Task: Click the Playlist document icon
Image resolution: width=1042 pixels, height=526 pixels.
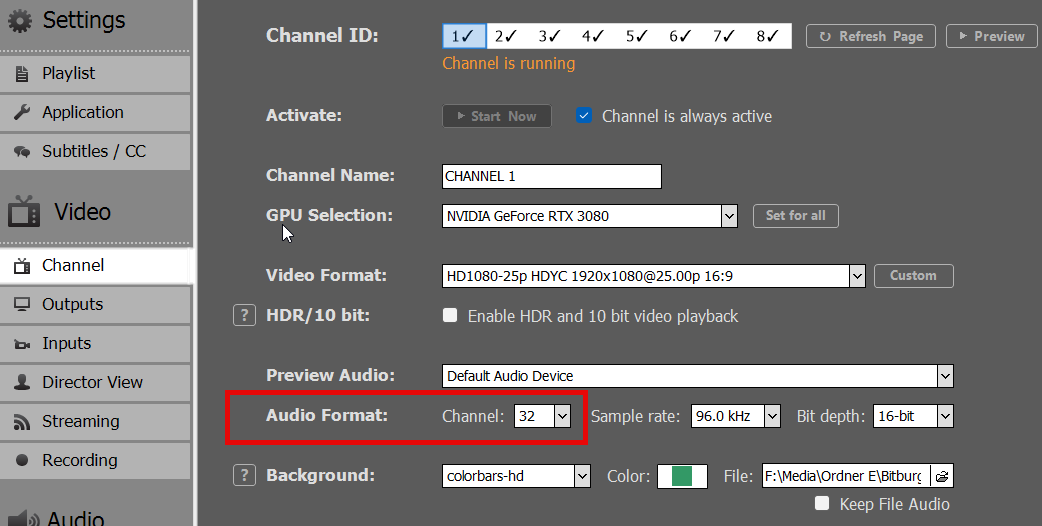Action: [x=22, y=74]
